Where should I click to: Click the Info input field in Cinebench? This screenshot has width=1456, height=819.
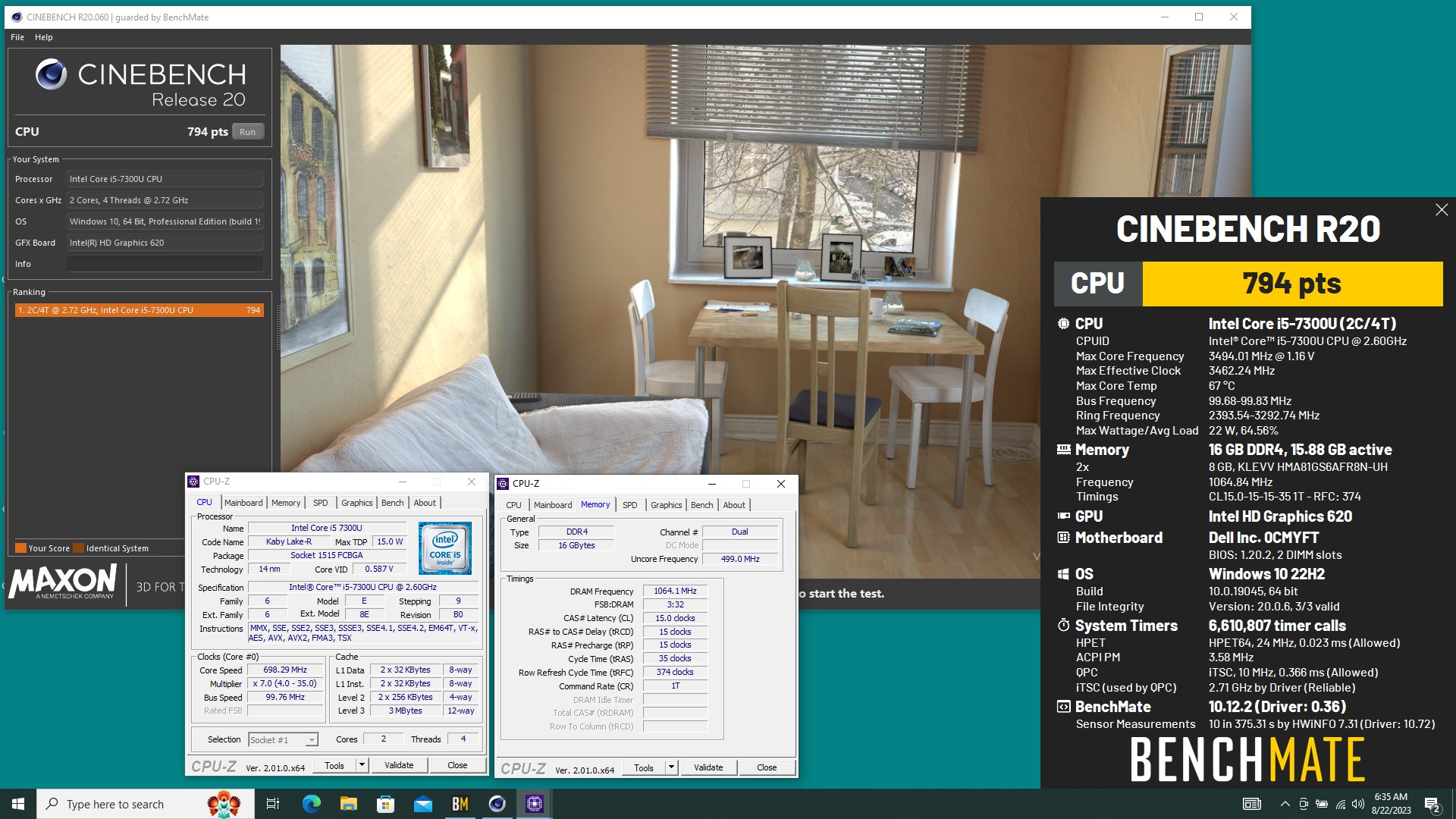point(165,264)
